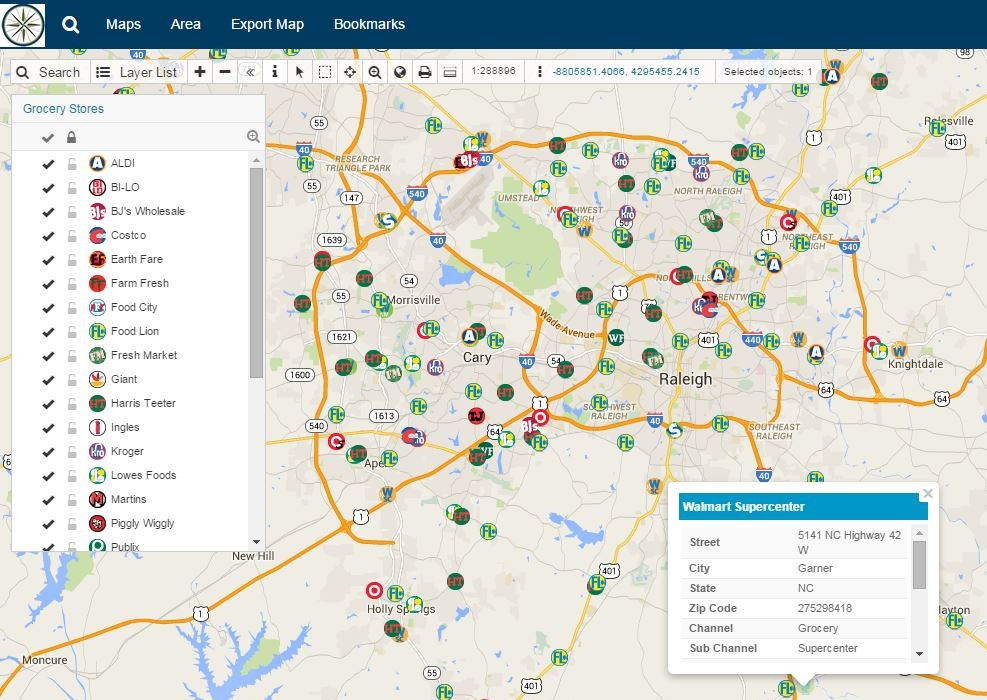987x700 pixels.
Task: Click the Search toolbar button
Action: [x=50, y=72]
